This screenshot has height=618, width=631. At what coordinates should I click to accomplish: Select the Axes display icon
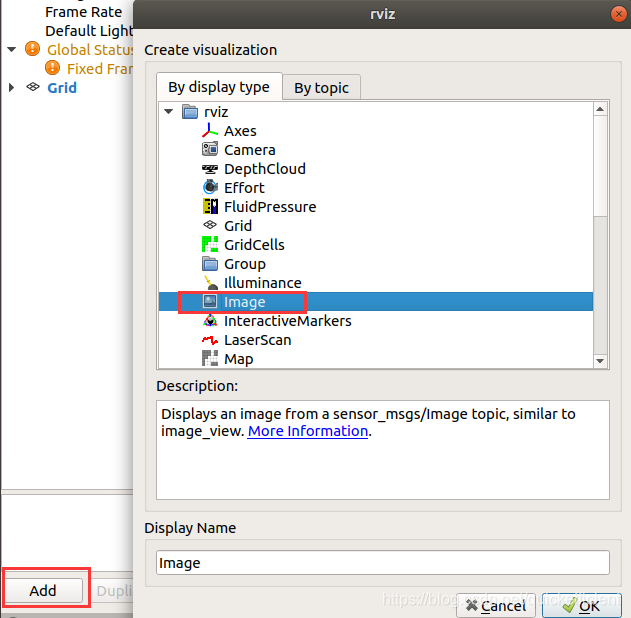click(210, 131)
